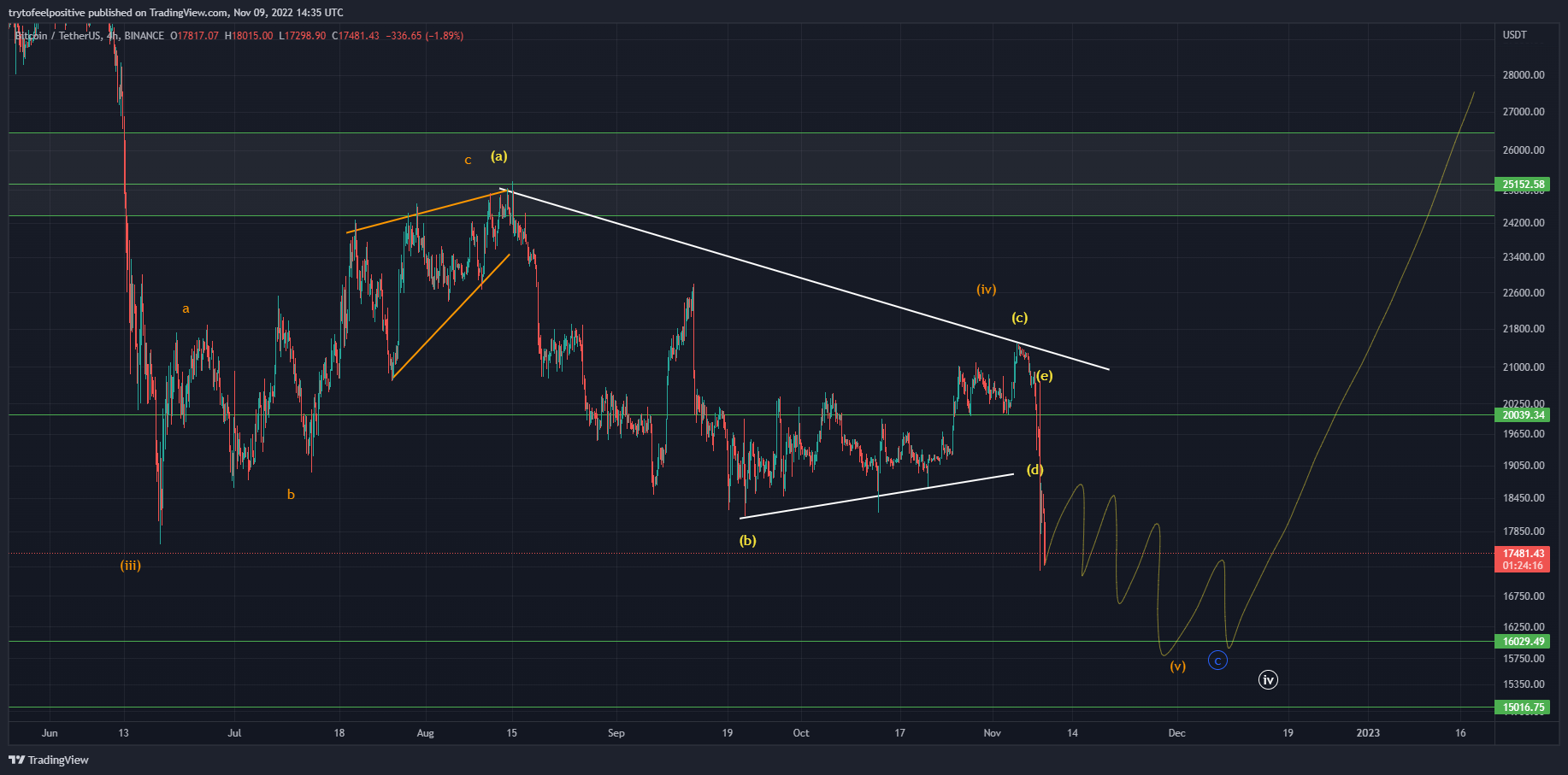This screenshot has height=775, width=1568.
Task: Click the blue circled c wave label
Action: point(1217,661)
